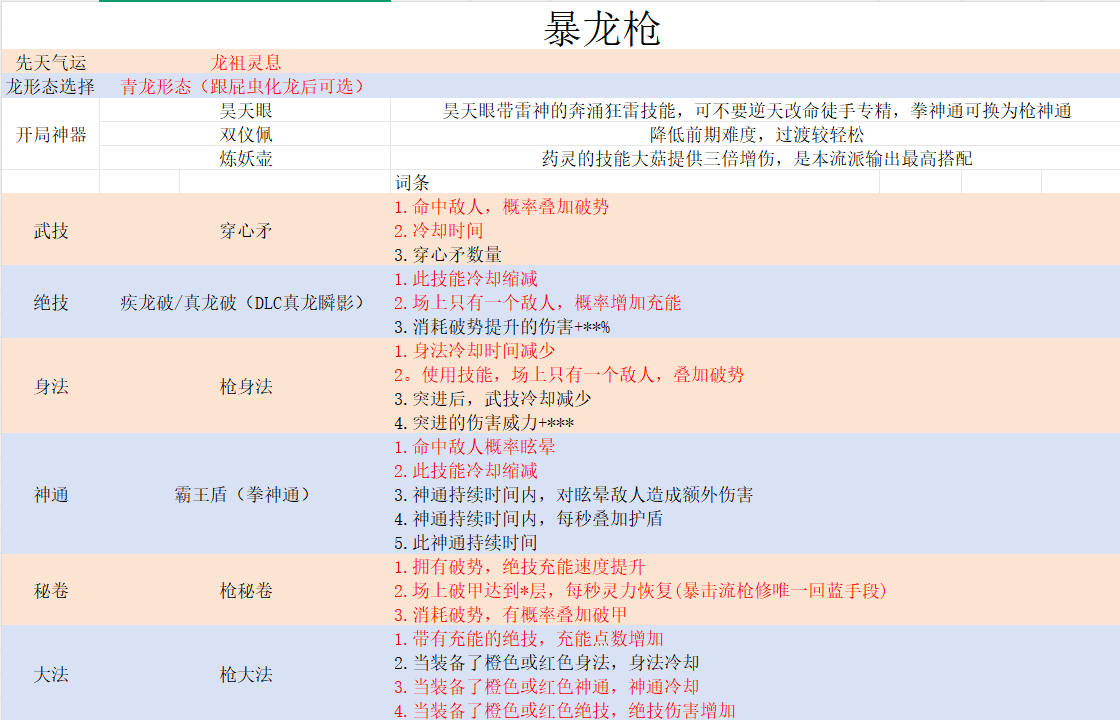Select the 双仪佩 cell
Image resolution: width=1120 pixels, height=720 pixels.
(246, 134)
